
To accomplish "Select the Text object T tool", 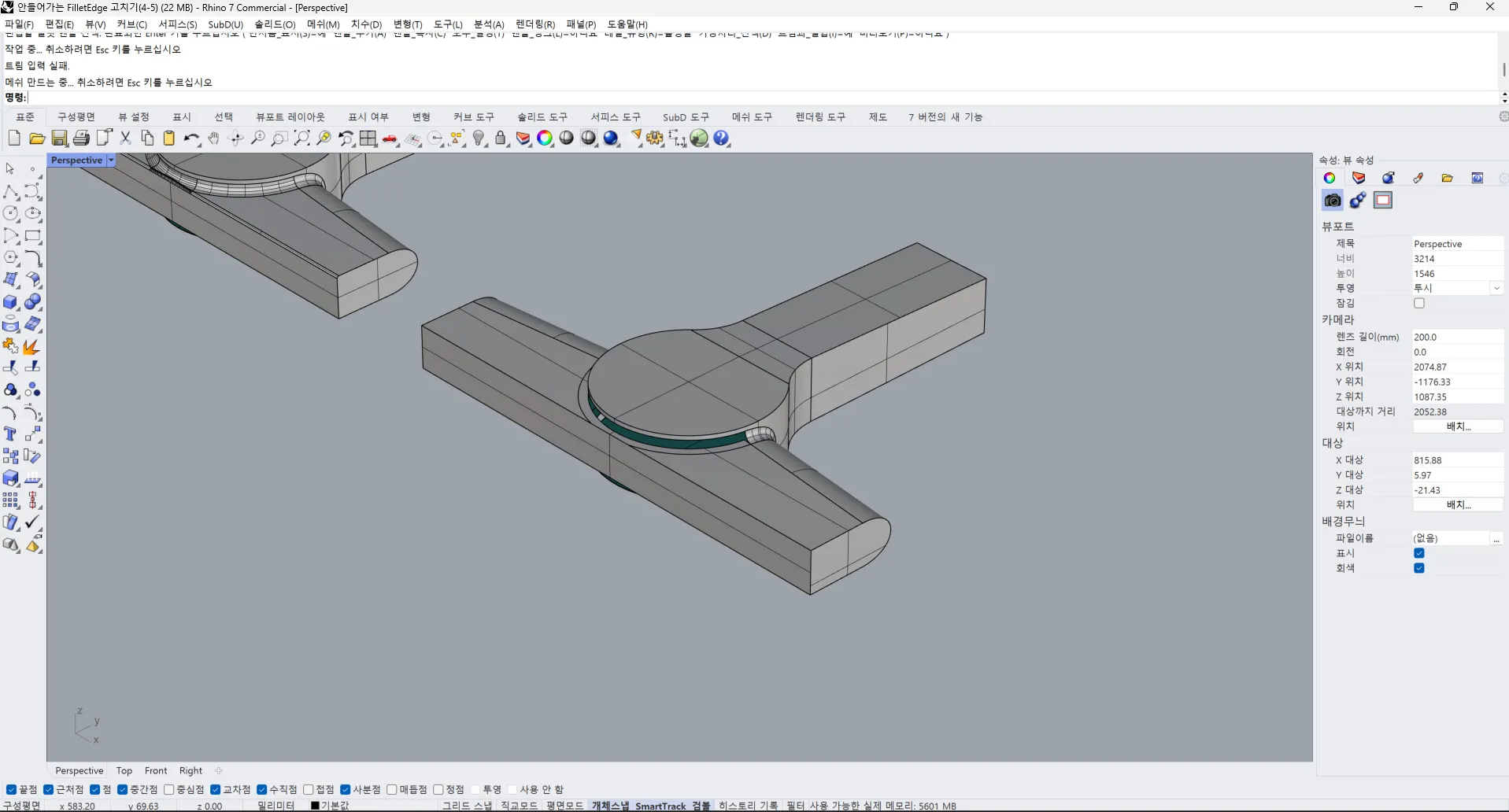I will (10, 434).
